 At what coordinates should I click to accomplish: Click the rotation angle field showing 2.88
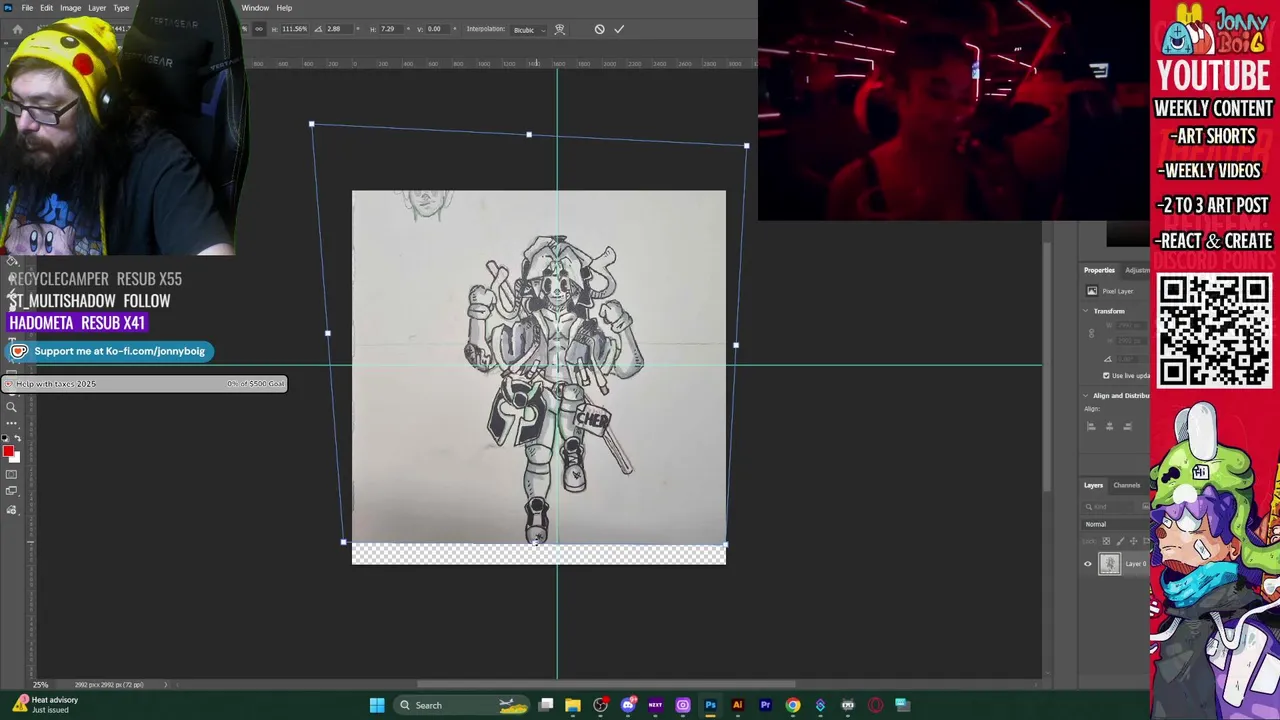tap(338, 29)
